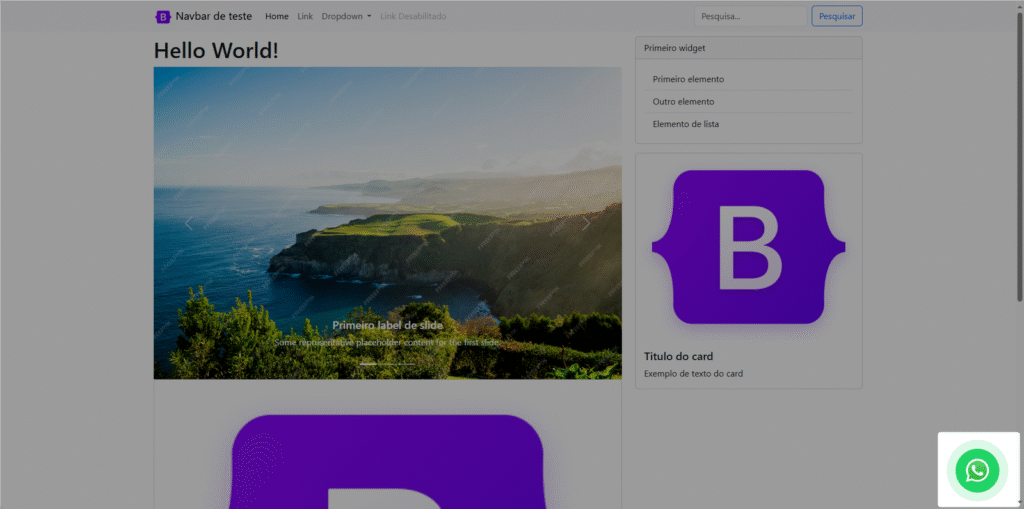1024x509 pixels.
Task: Expand the Dropdown menu in navbar
Action: [x=346, y=16]
